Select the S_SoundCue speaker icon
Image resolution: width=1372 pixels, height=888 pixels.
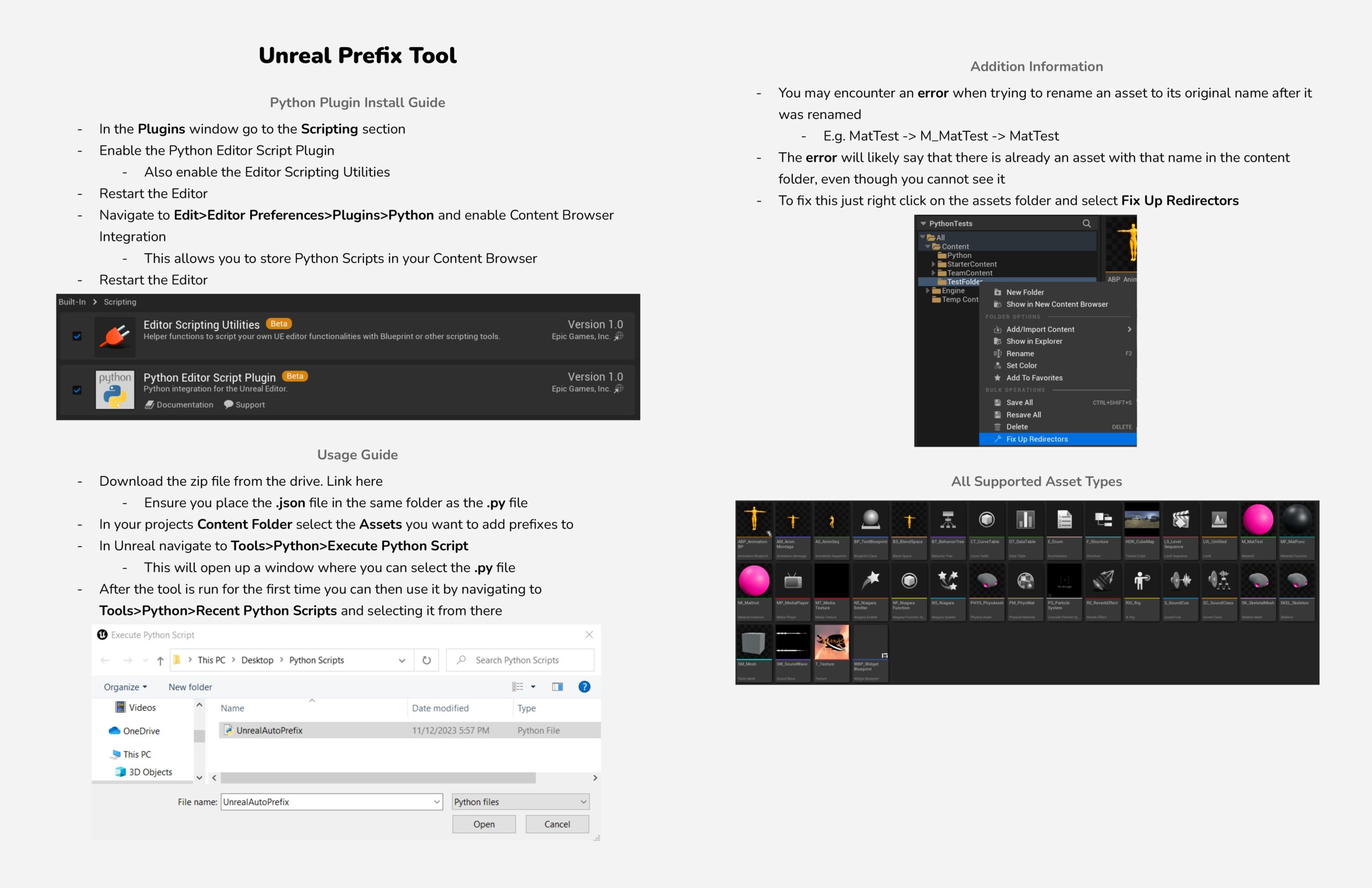[x=1180, y=581]
